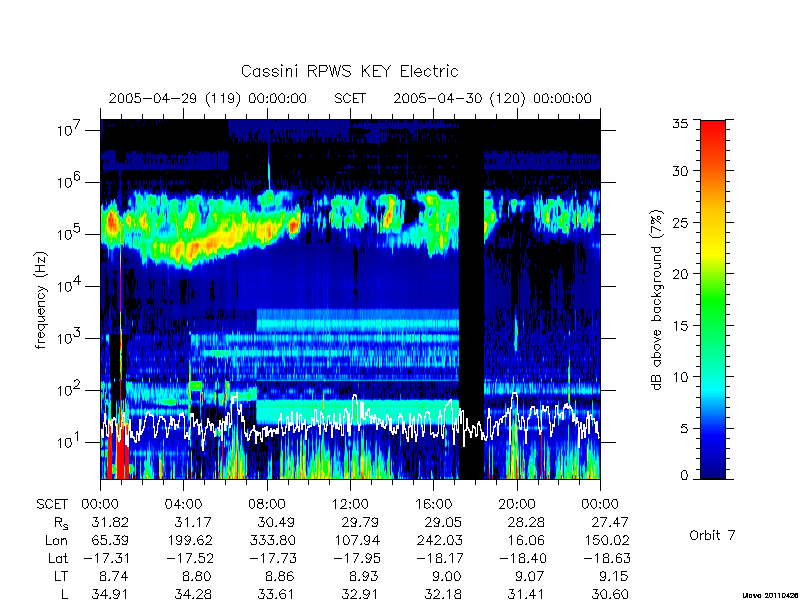
Task: Click the Lat row header
Action: [x=58, y=558]
